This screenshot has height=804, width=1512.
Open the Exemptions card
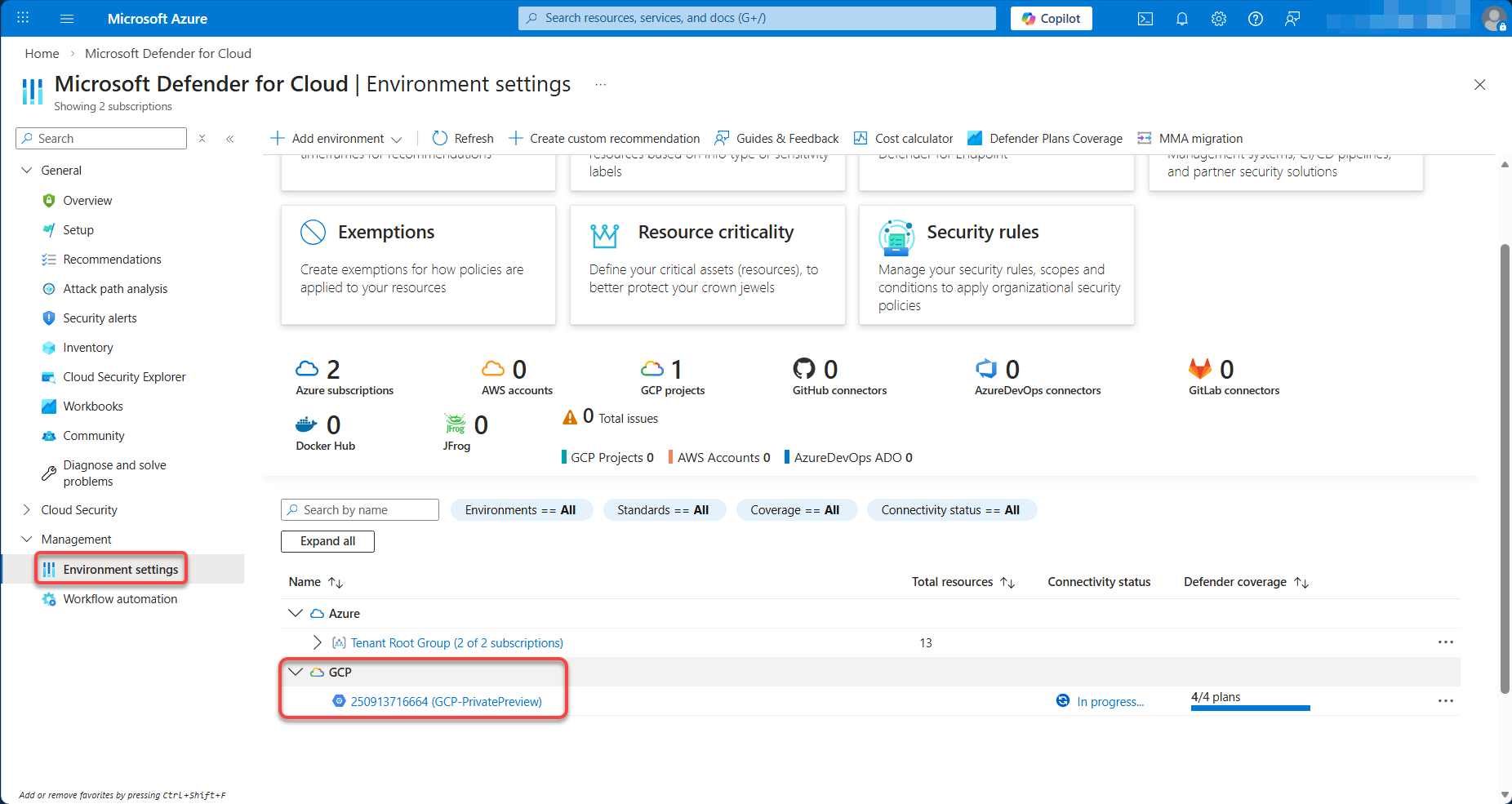[418, 264]
